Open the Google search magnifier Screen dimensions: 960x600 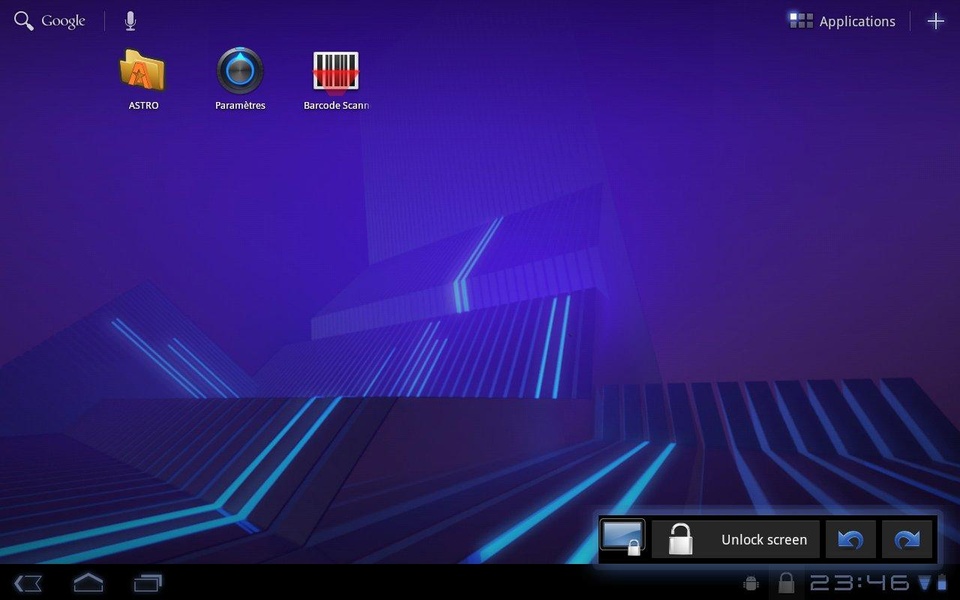(x=23, y=21)
